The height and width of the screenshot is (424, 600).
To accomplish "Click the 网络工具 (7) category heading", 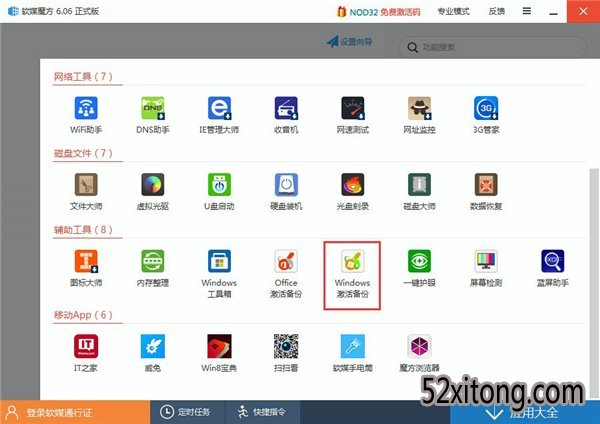I will 83,77.
